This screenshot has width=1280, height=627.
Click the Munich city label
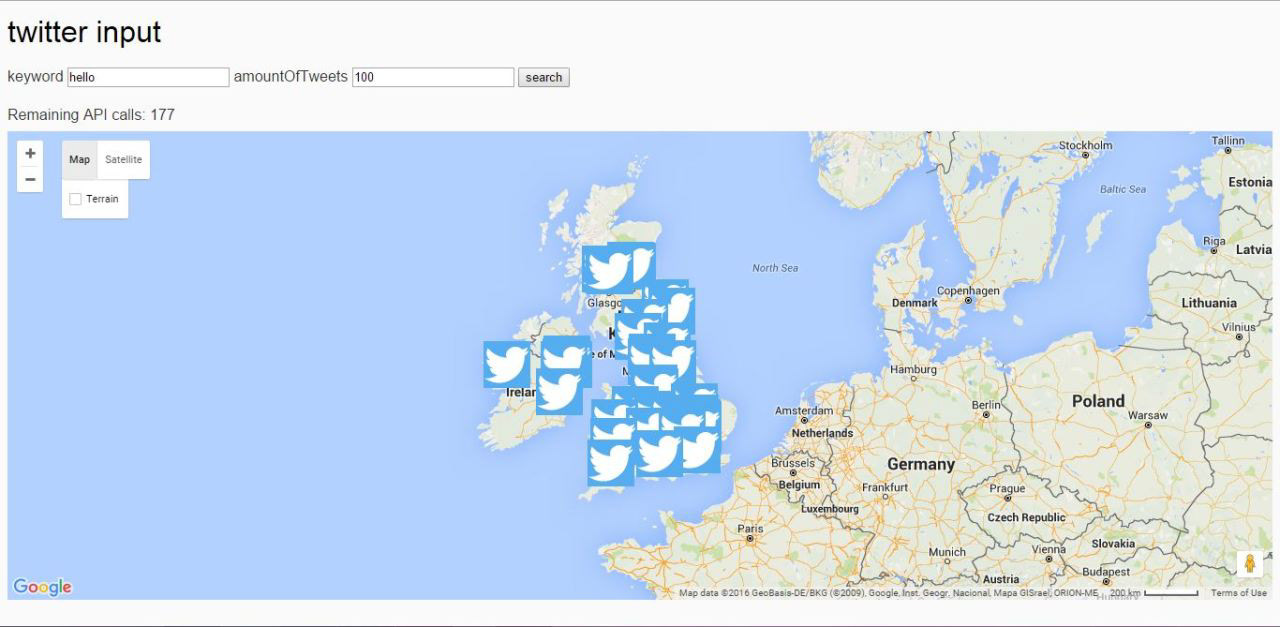(947, 551)
